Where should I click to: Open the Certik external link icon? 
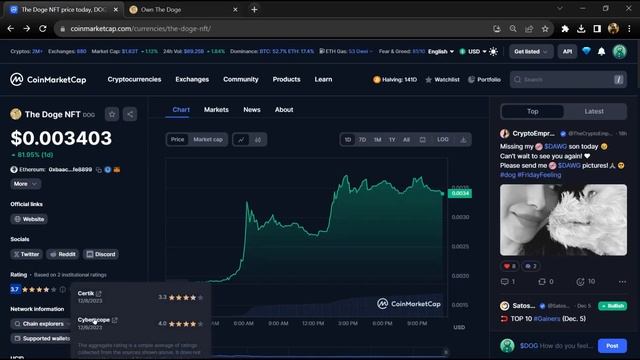tap(99, 293)
